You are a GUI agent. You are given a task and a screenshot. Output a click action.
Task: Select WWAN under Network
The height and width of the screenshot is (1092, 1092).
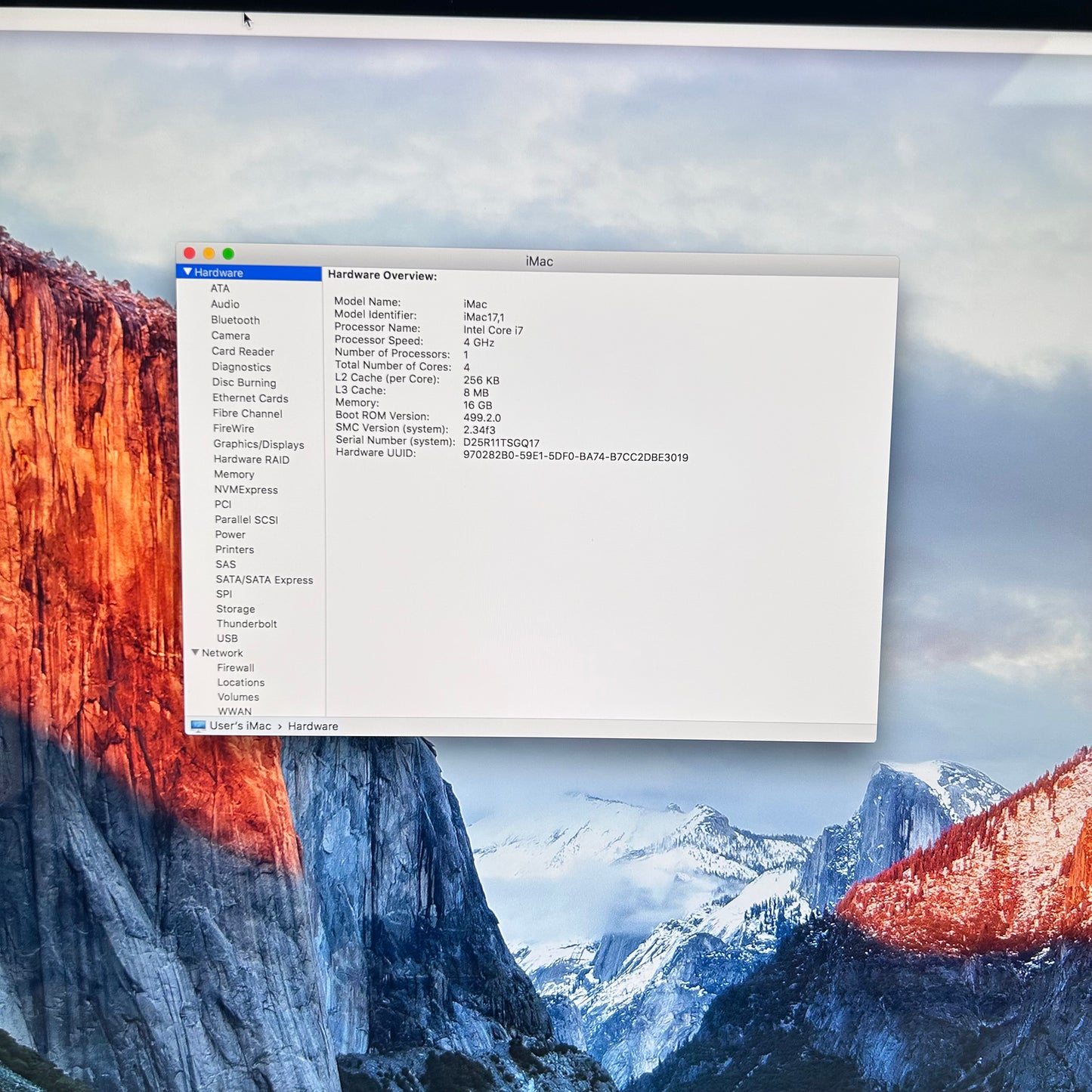[234, 711]
